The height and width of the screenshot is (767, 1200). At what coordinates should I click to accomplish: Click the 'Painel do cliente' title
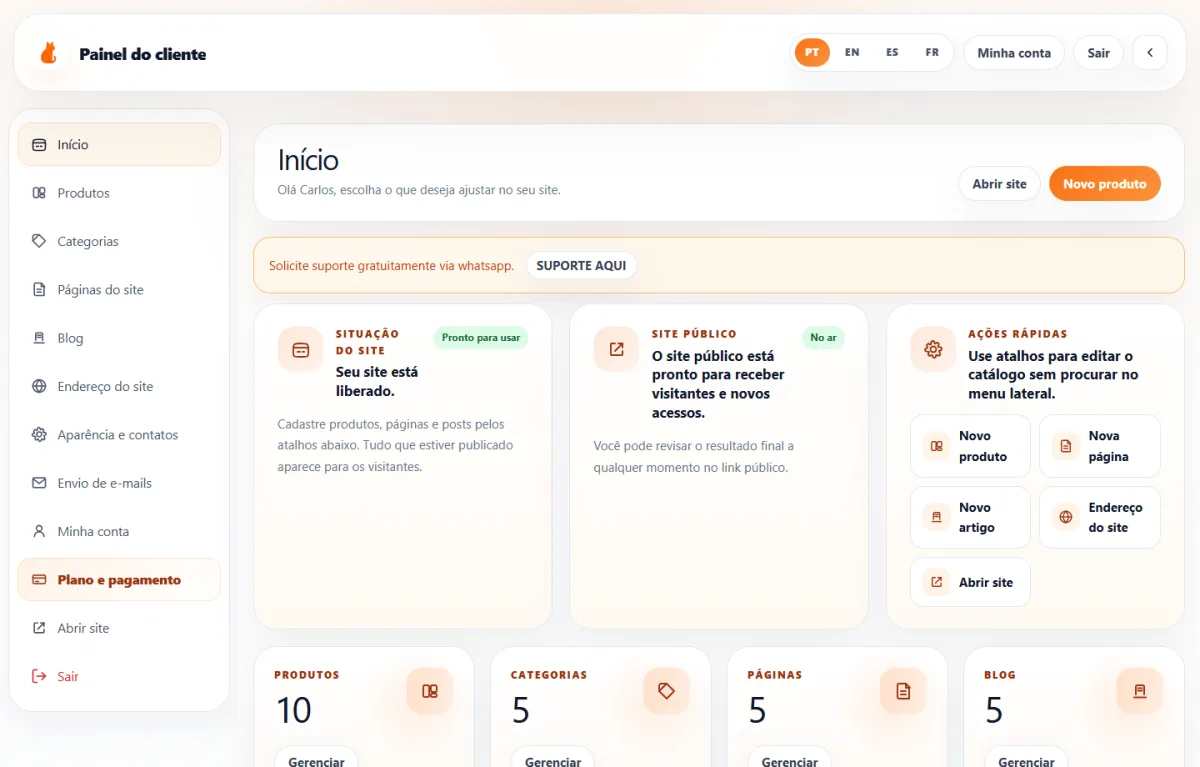[143, 54]
